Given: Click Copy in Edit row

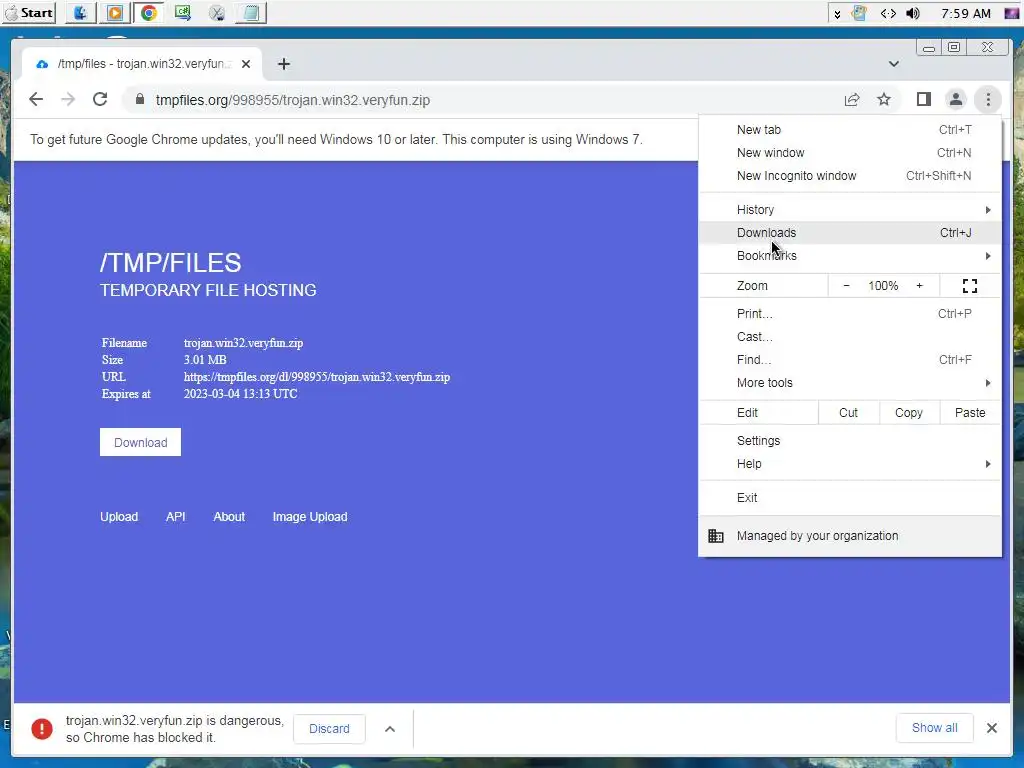Looking at the screenshot, I should coord(908,413).
